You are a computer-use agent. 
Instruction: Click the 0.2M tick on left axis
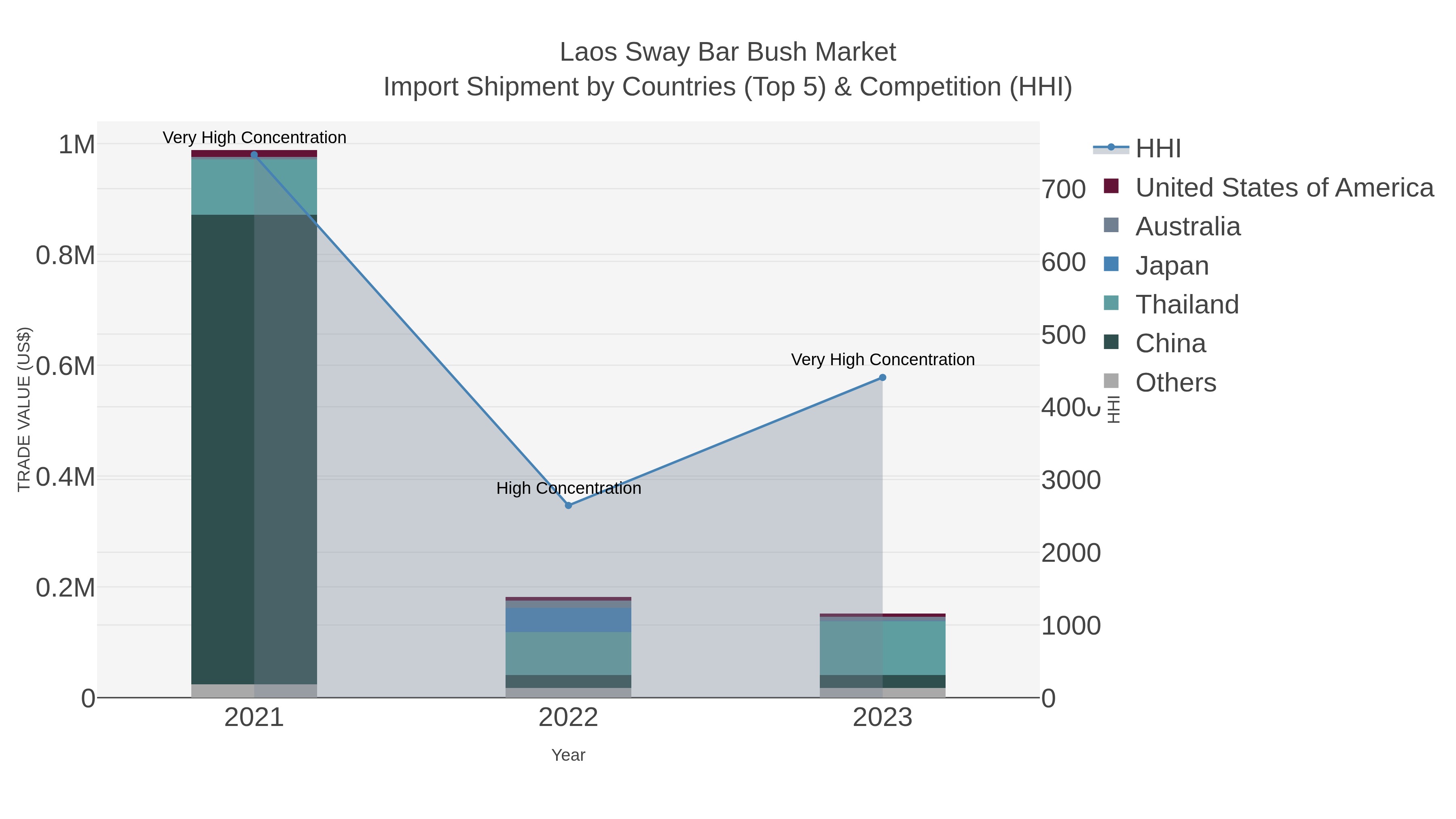pos(66,588)
